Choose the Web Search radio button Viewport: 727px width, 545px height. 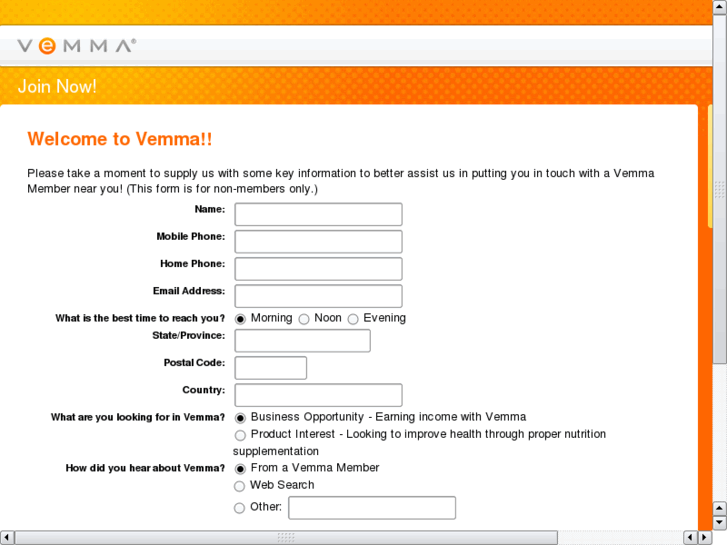click(239, 486)
